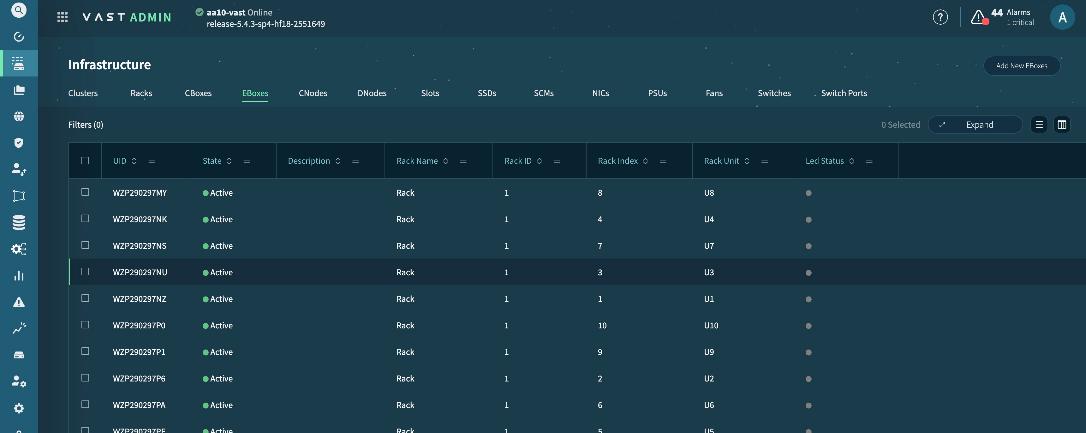Switch to the Racks tab
This screenshot has height=433, width=1086.
coord(141,93)
